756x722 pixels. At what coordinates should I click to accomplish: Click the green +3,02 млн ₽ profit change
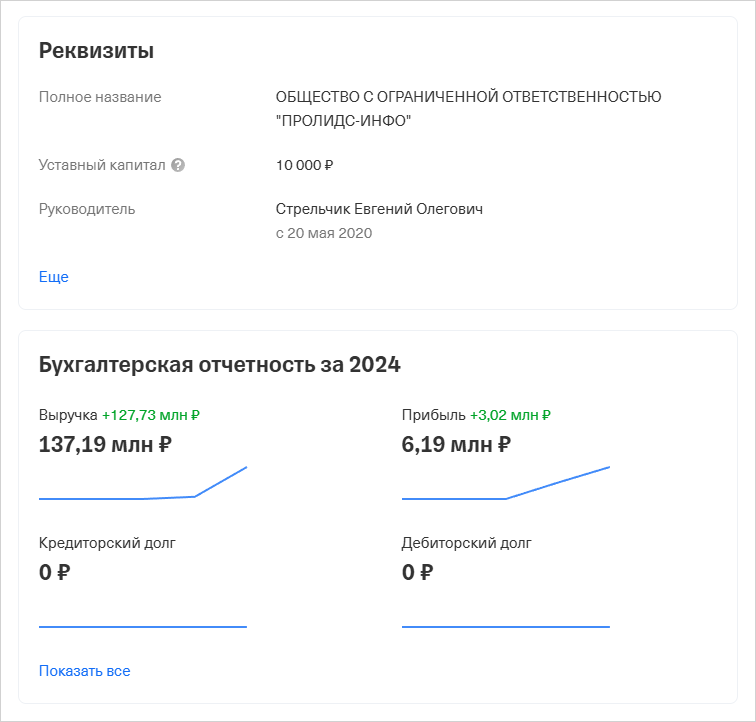click(x=510, y=415)
